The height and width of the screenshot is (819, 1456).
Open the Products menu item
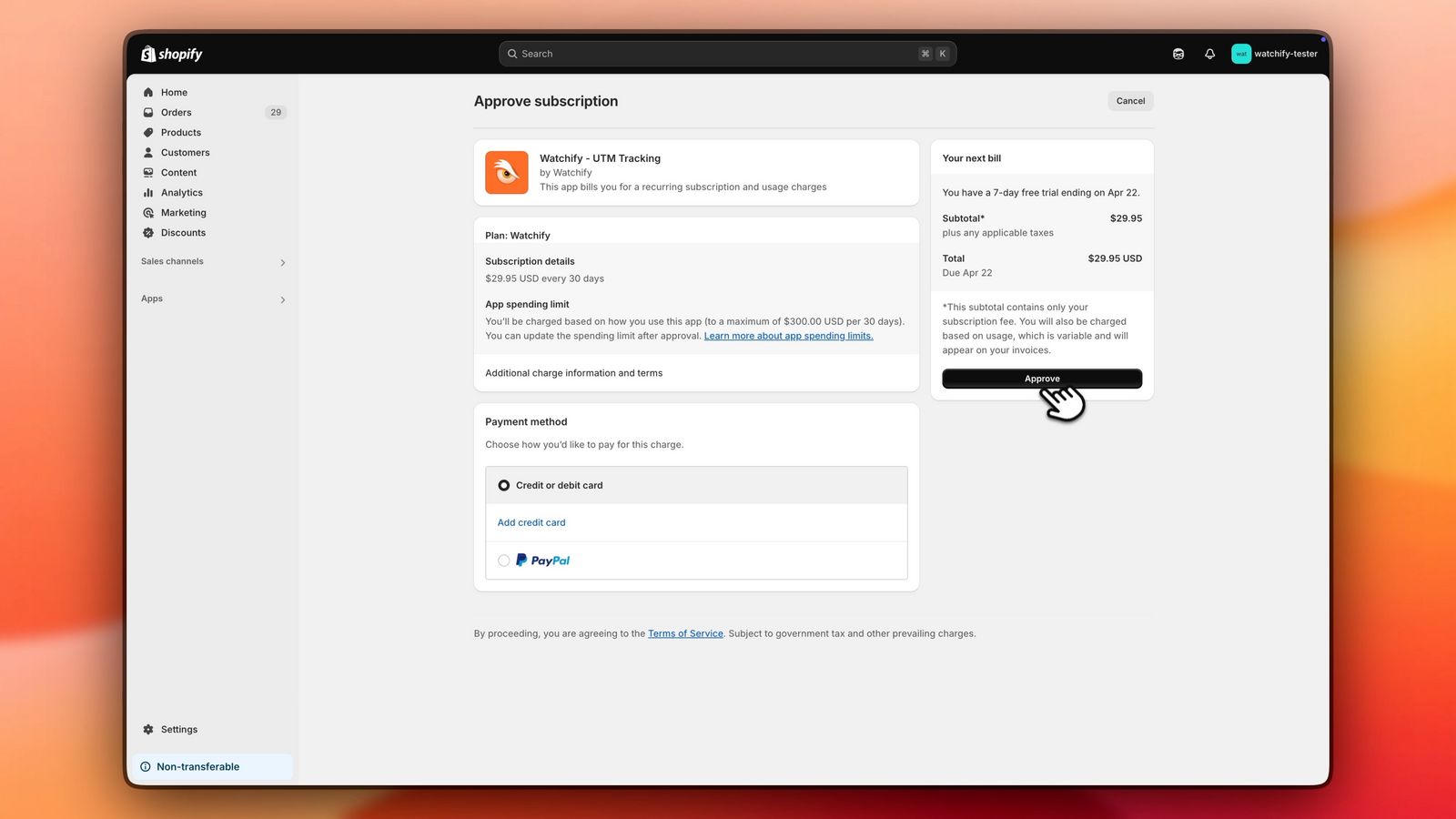(x=181, y=133)
